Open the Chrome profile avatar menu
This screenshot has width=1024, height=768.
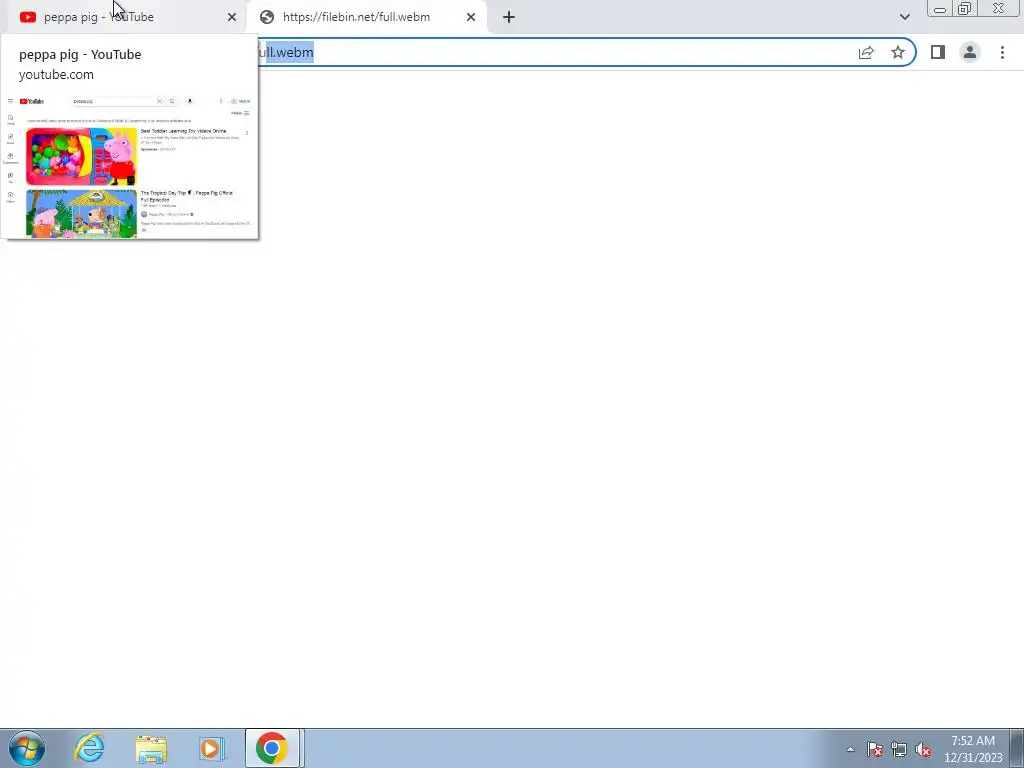click(x=970, y=52)
